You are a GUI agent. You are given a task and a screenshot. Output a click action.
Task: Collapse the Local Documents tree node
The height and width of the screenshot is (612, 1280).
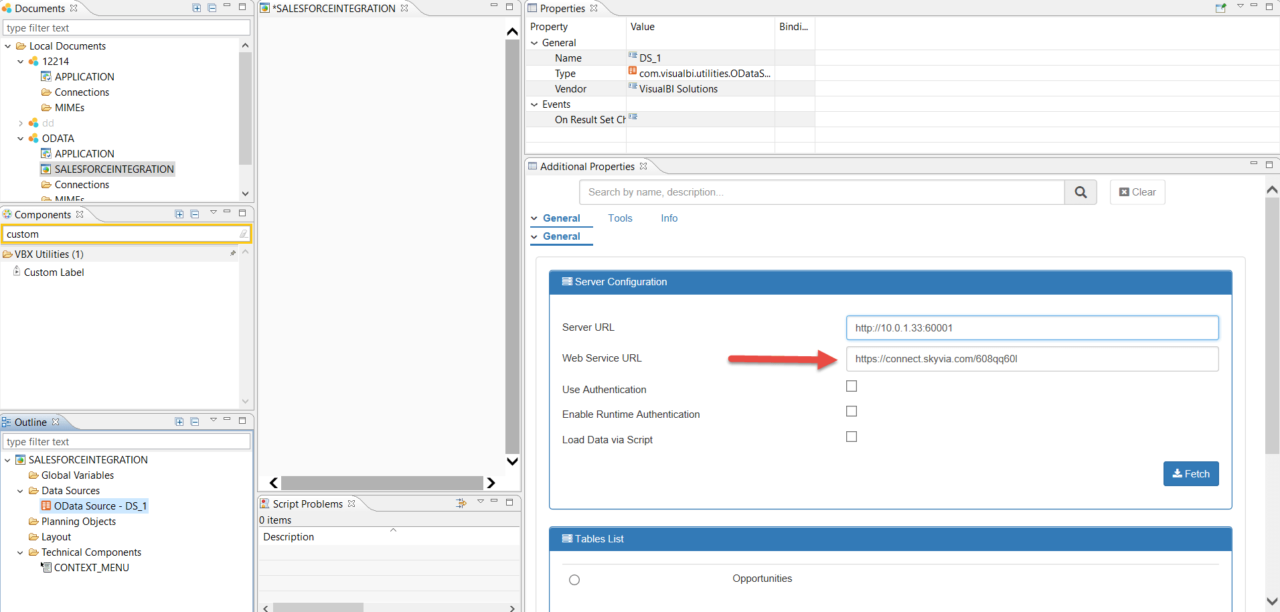click(x=9, y=45)
